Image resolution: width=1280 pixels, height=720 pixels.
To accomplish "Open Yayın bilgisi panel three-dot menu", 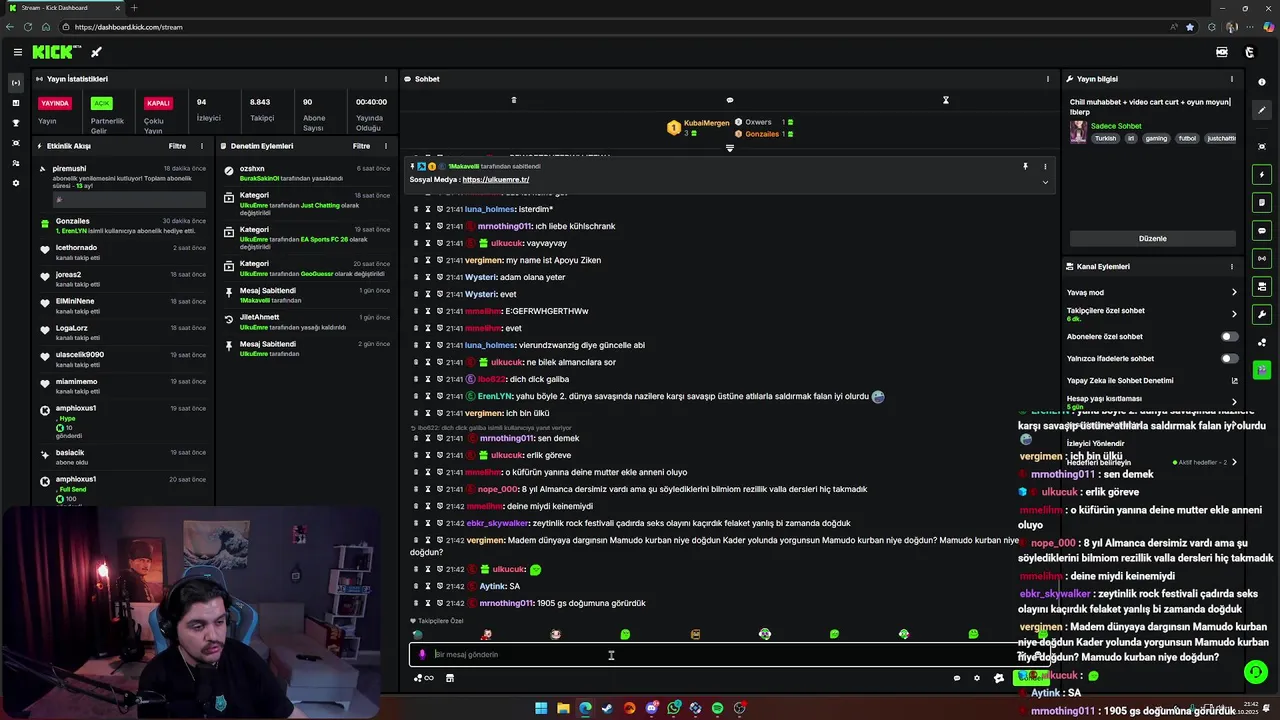I will pyautogui.click(x=1232, y=79).
